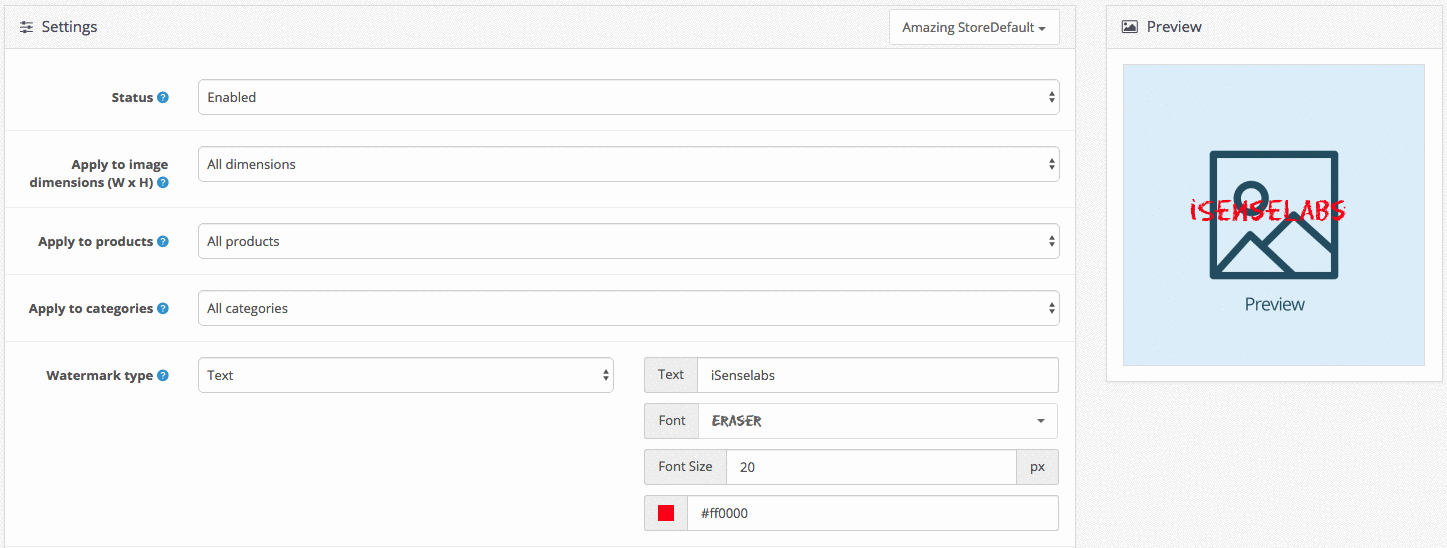Screen dimensions: 1447x548
Task: Open the All categories dropdown
Action: click(629, 308)
